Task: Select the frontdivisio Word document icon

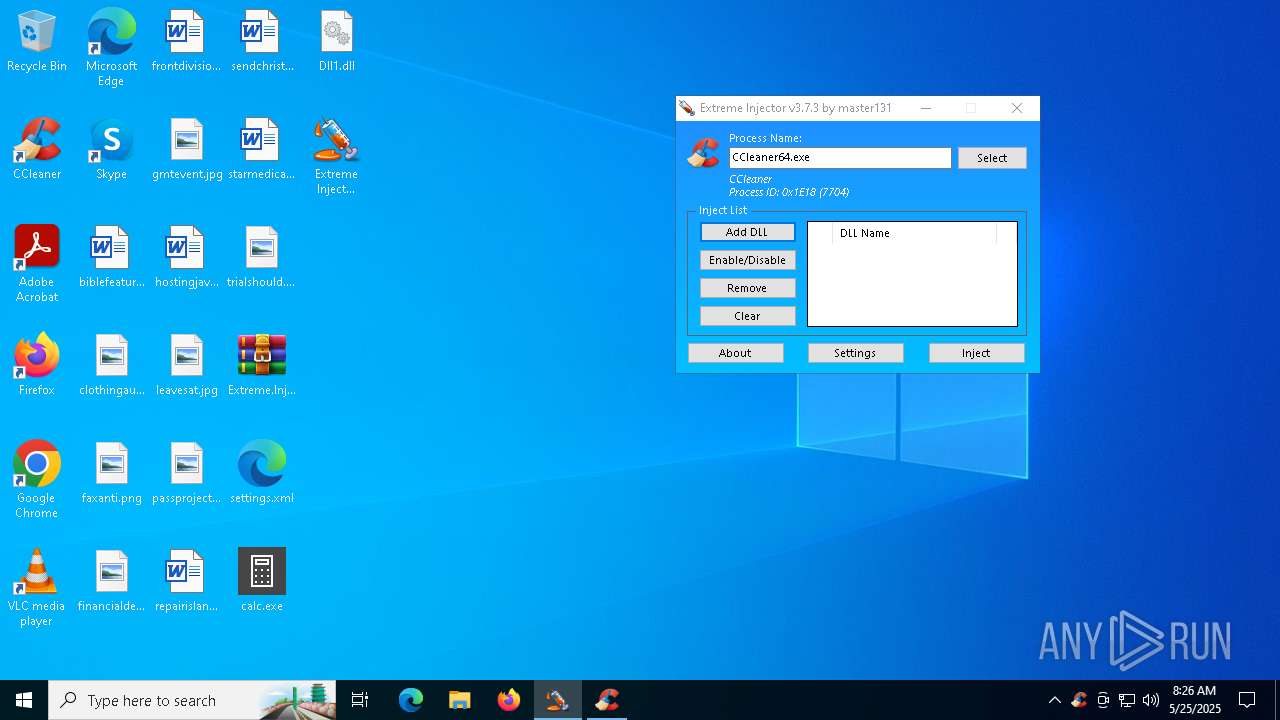Action: pos(186,42)
